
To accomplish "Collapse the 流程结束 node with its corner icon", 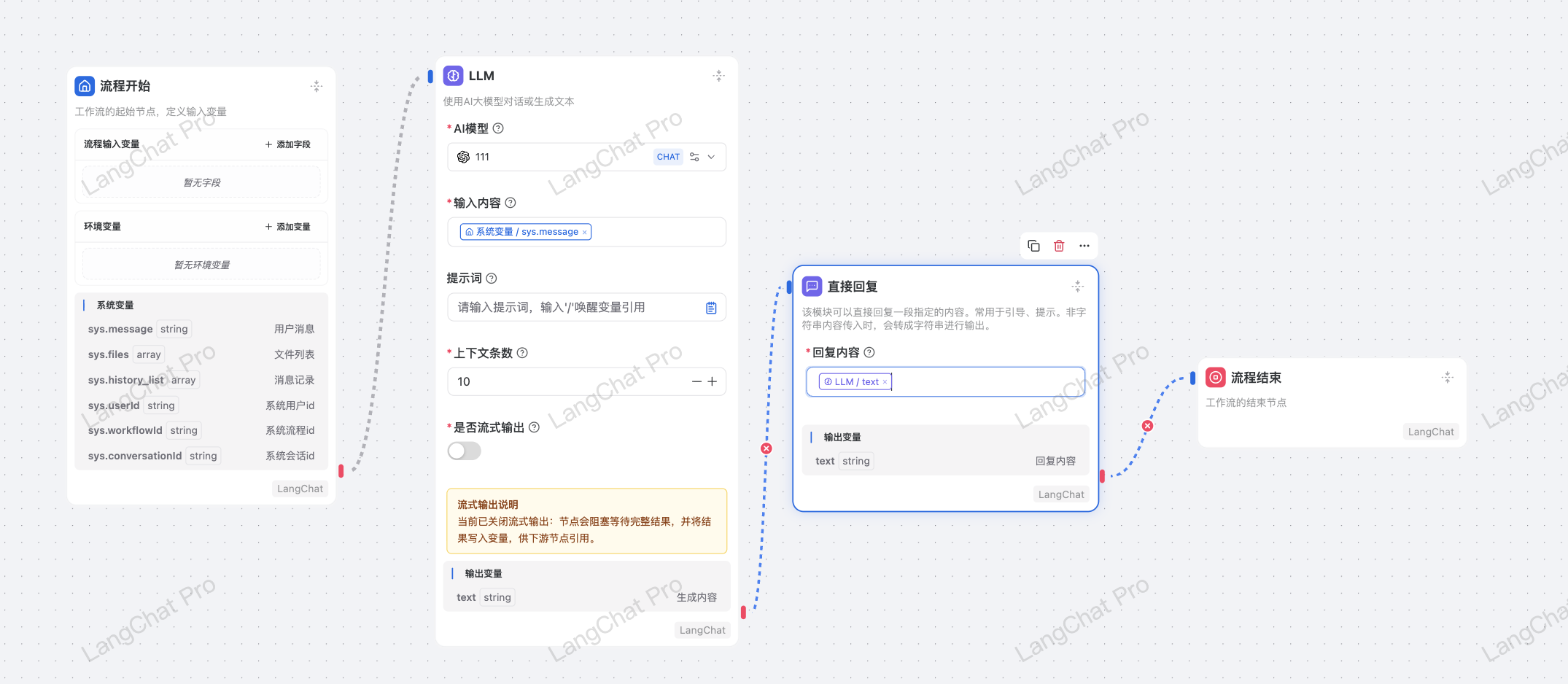I will point(1447,377).
